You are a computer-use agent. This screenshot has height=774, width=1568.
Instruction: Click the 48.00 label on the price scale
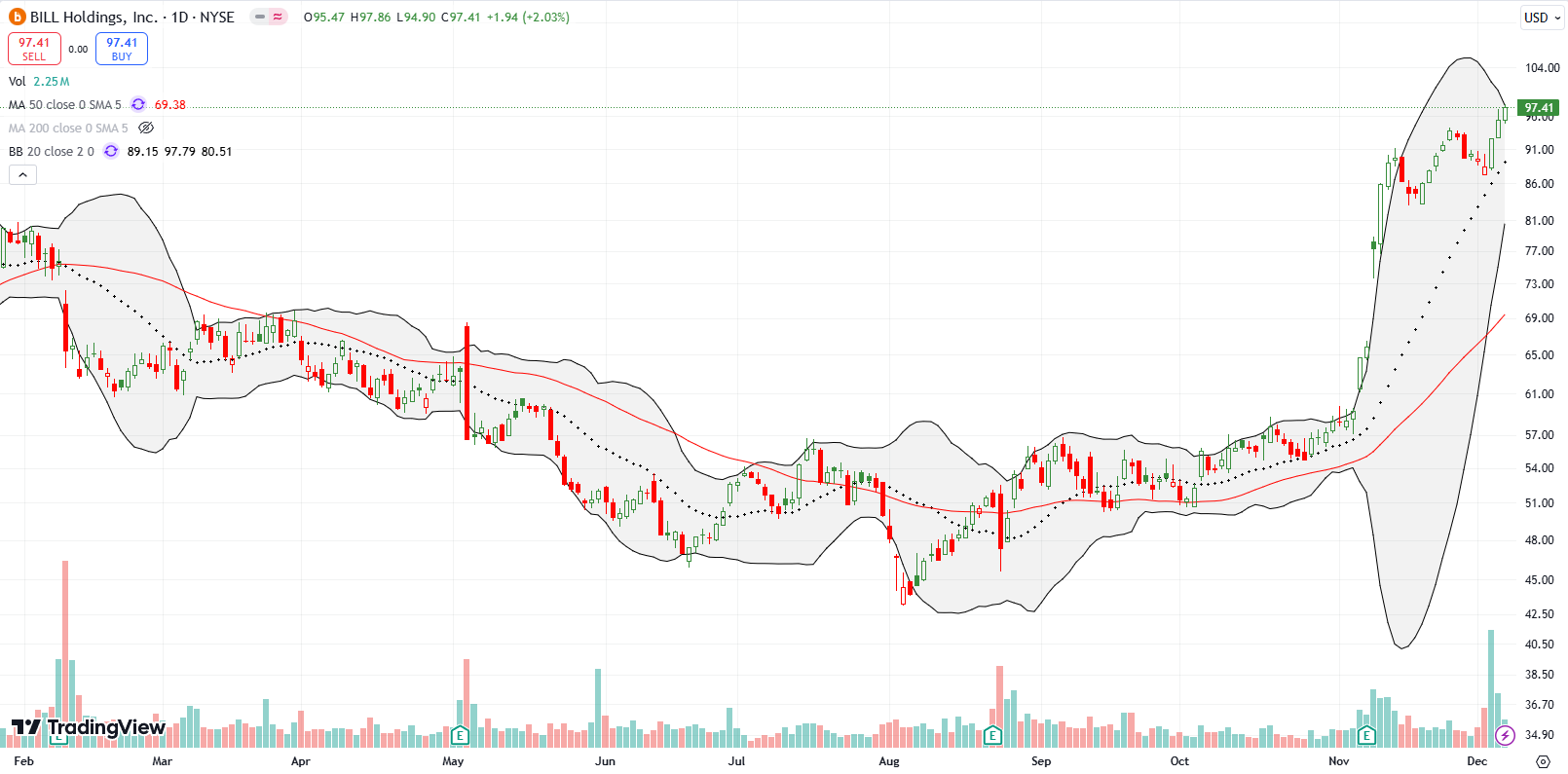(x=1540, y=540)
